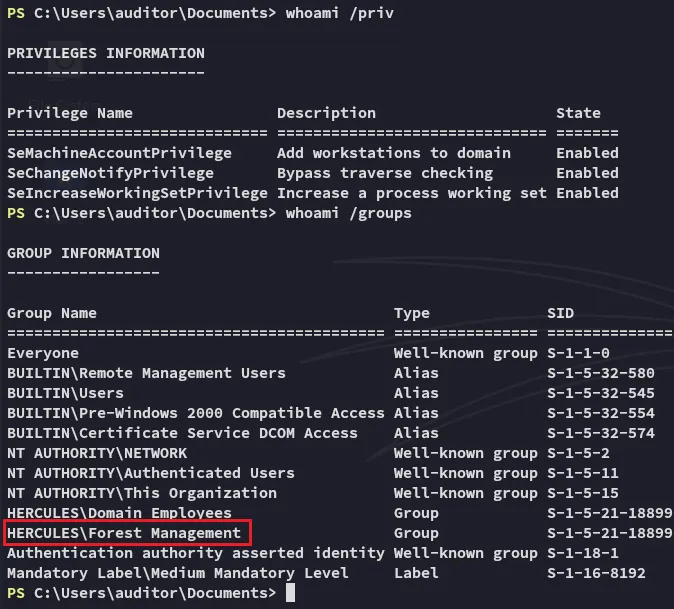The image size is (674, 609).
Task: Click the "Description" column header
Action: [x=326, y=113]
